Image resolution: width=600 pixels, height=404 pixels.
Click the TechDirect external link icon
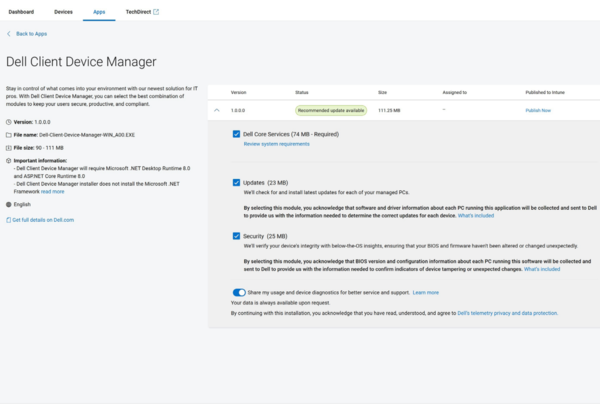click(155, 12)
